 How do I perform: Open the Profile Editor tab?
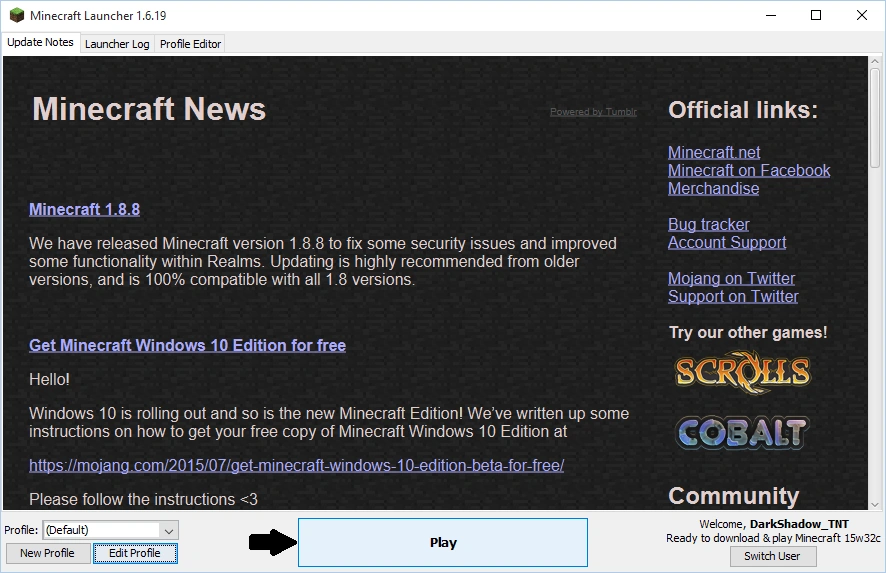pyautogui.click(x=190, y=44)
